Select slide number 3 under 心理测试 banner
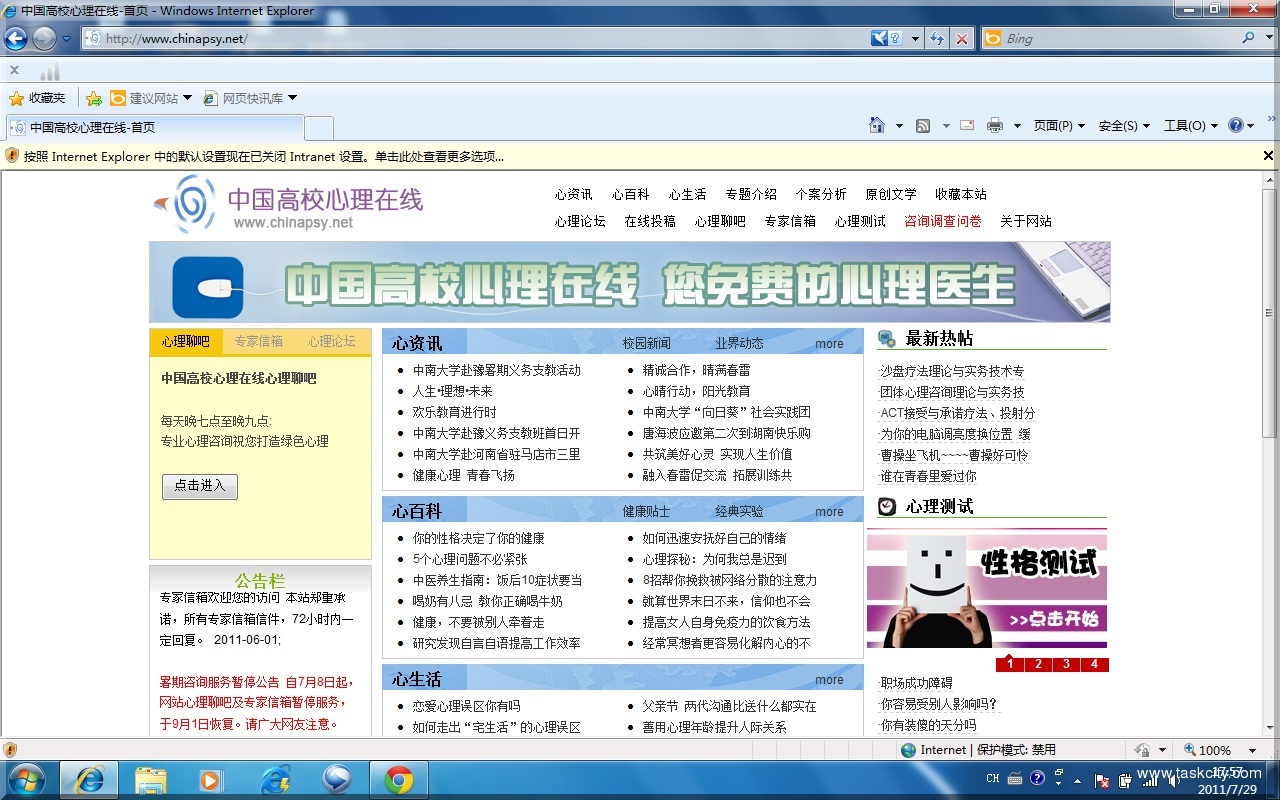The height and width of the screenshot is (800, 1280). [x=1066, y=664]
